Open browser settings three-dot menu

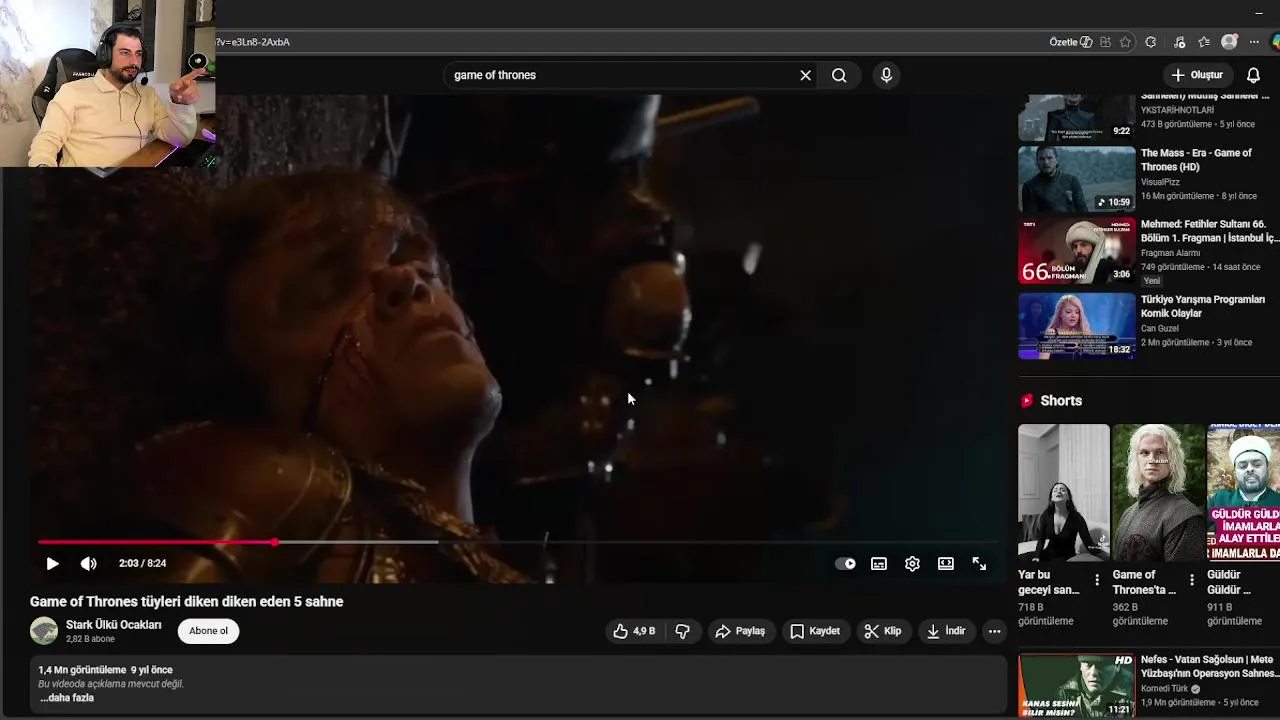pyautogui.click(x=1254, y=42)
